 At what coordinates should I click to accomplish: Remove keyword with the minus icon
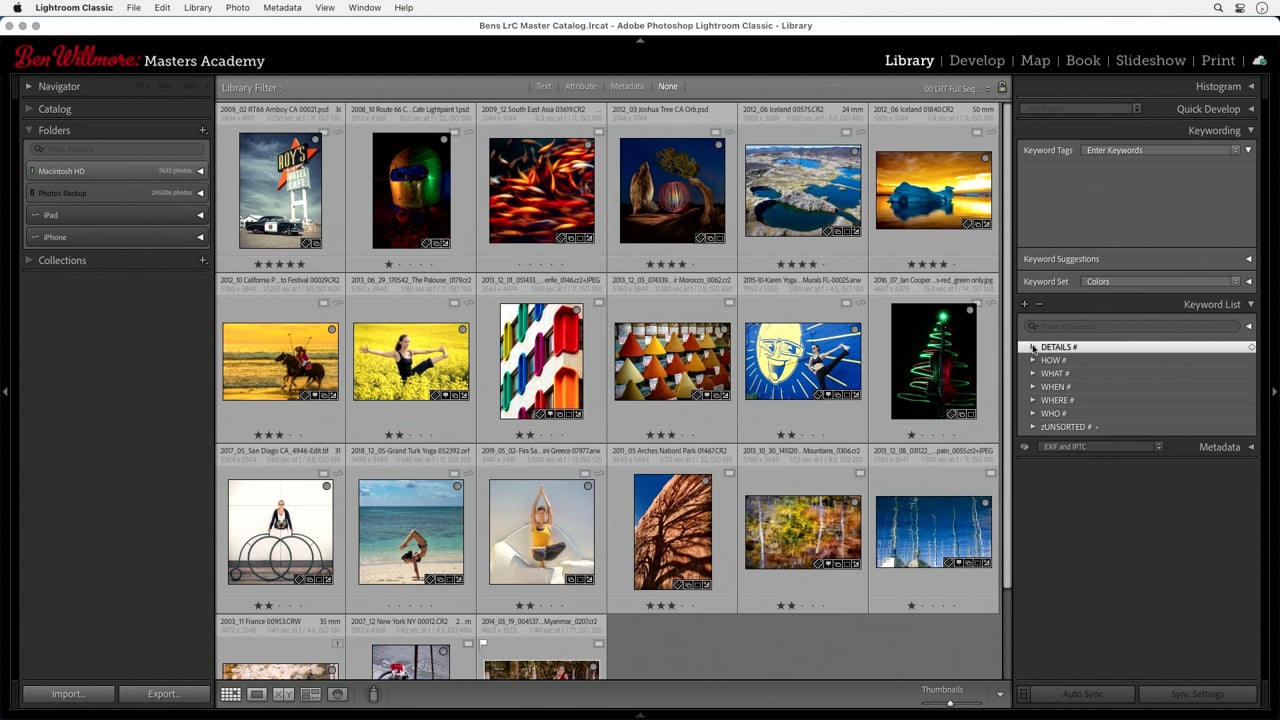point(1039,304)
